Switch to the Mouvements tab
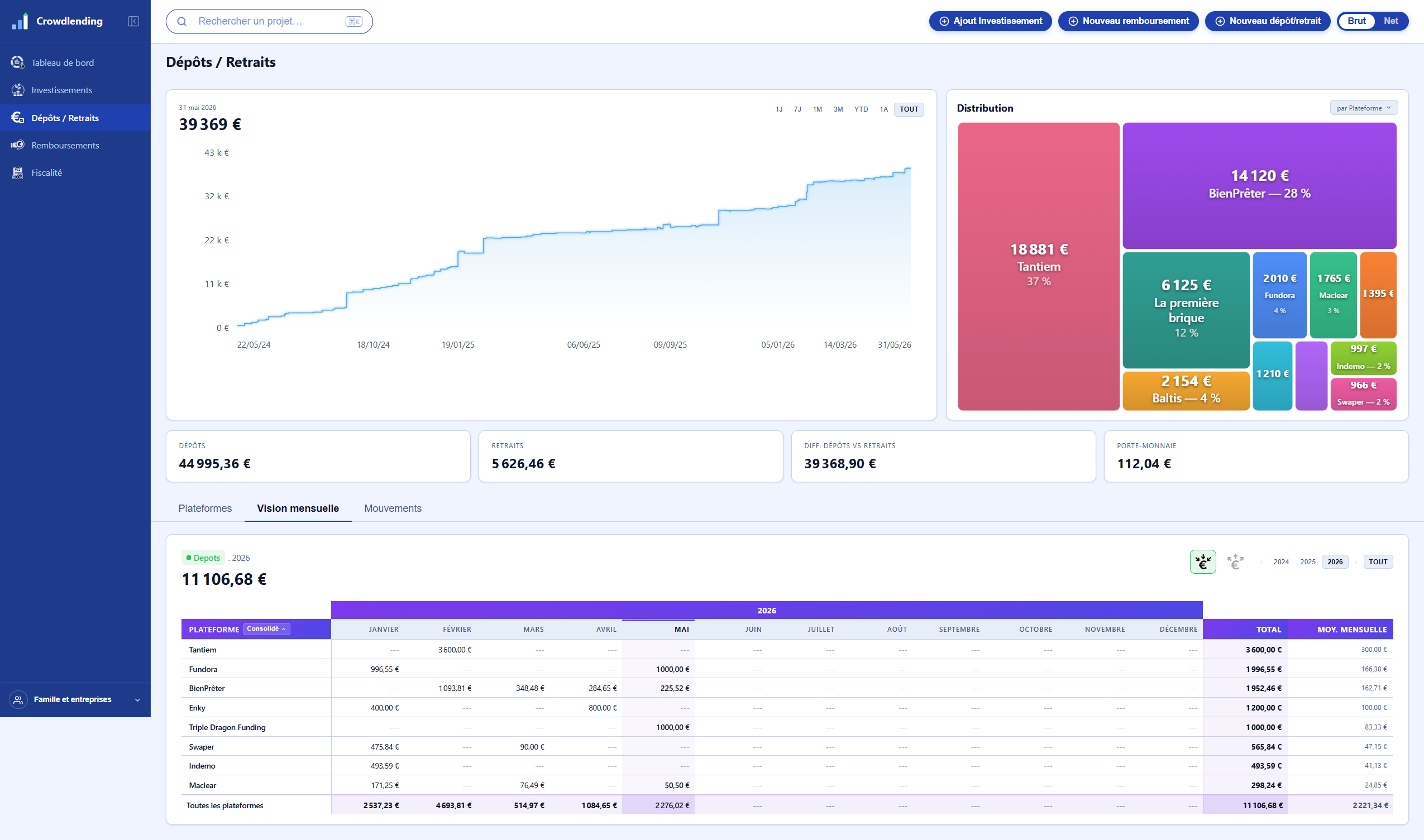The width and height of the screenshot is (1424, 840). (x=393, y=508)
